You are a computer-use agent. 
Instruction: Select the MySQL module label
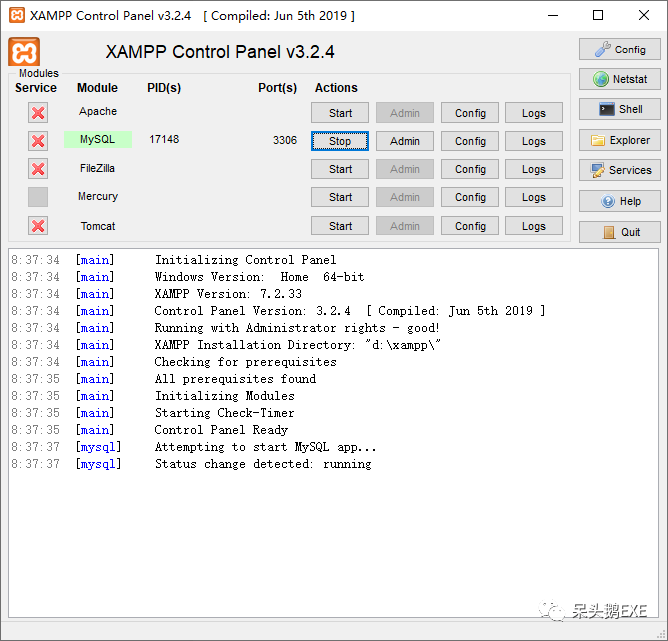pos(98,139)
